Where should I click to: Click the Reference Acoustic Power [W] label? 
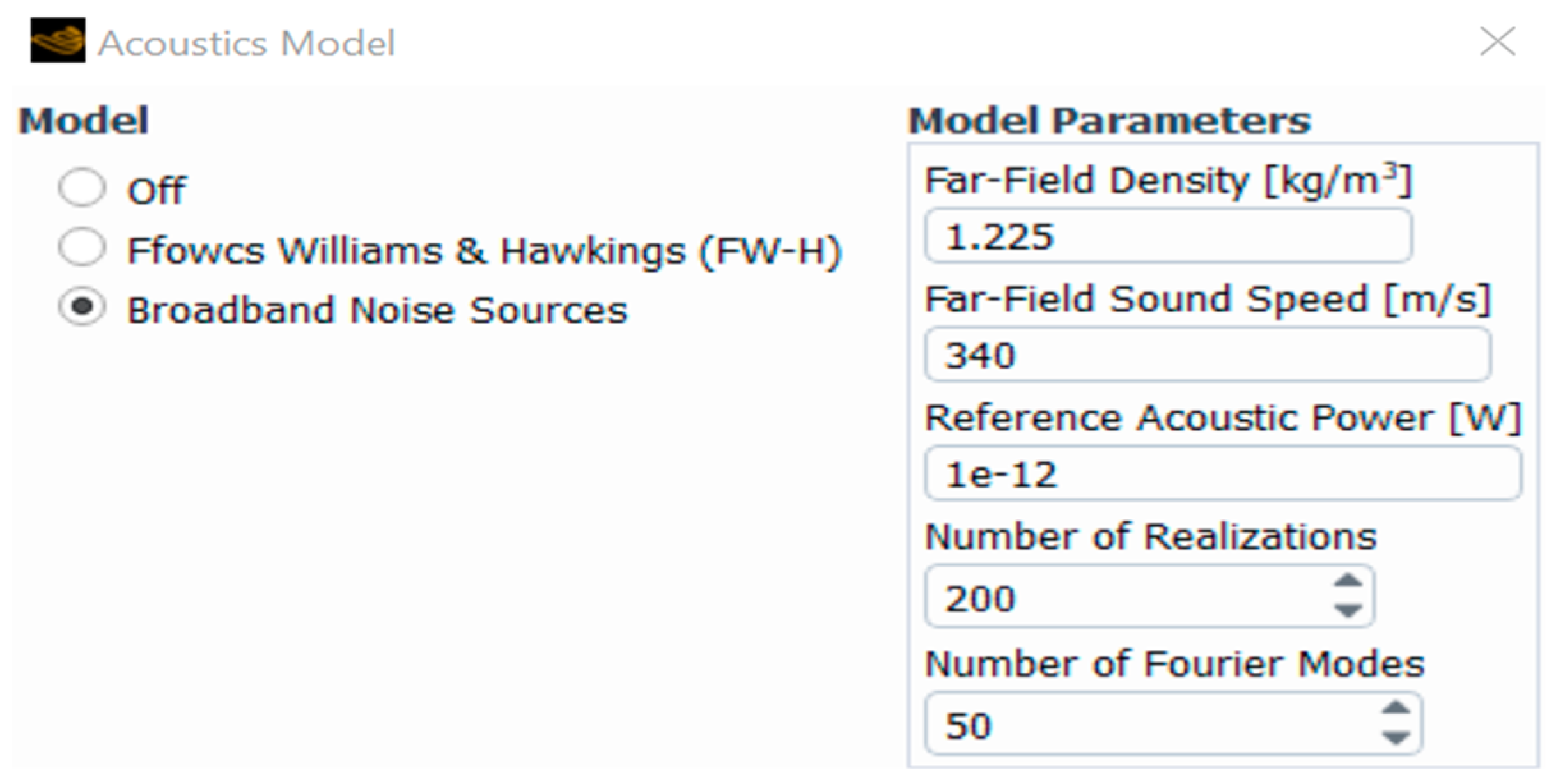[x=1222, y=419]
